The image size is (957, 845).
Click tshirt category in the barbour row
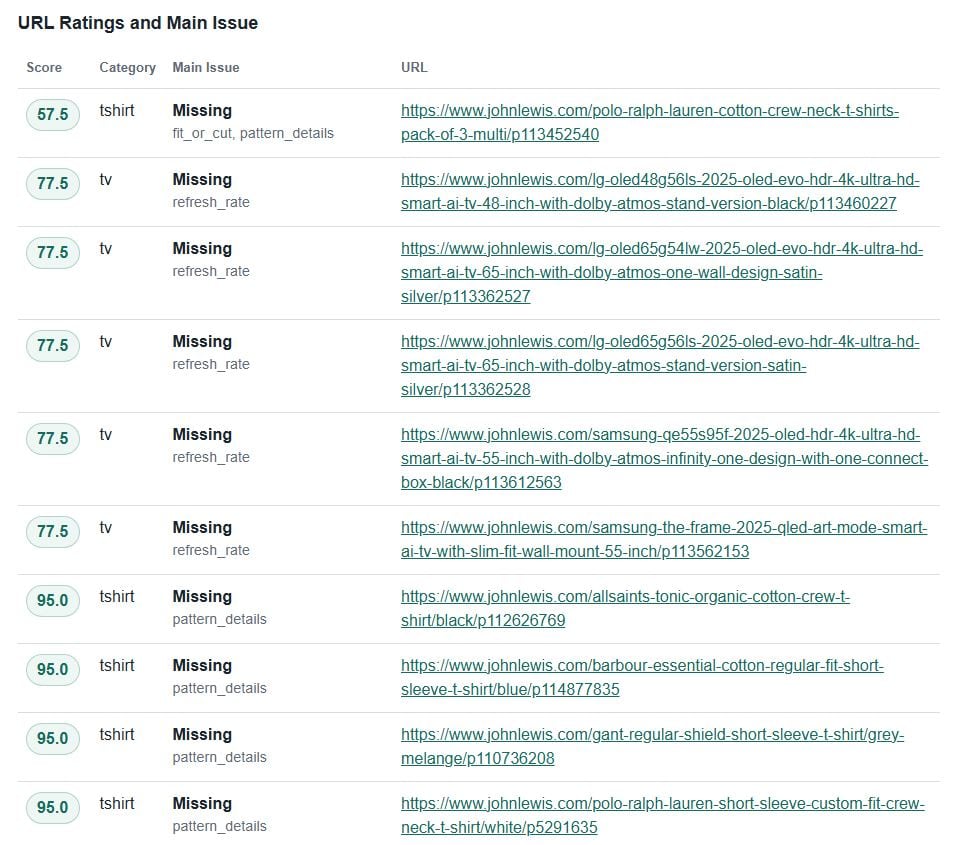pyautogui.click(x=117, y=665)
